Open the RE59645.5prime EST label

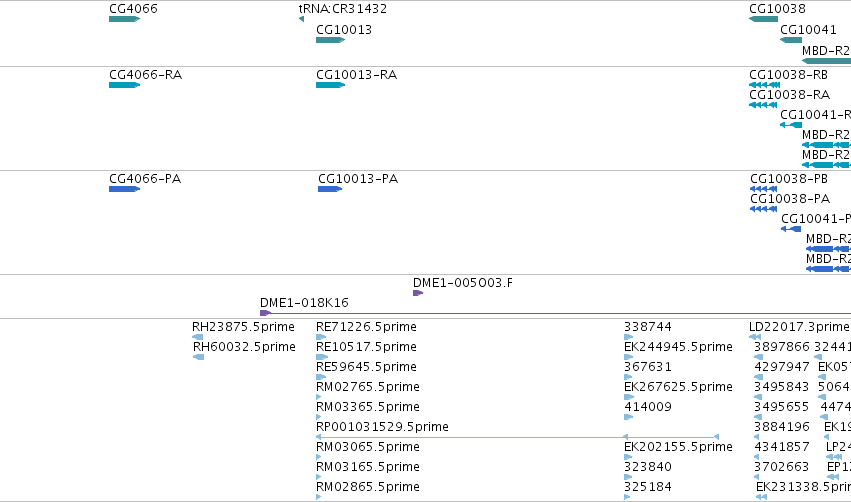(x=366, y=367)
